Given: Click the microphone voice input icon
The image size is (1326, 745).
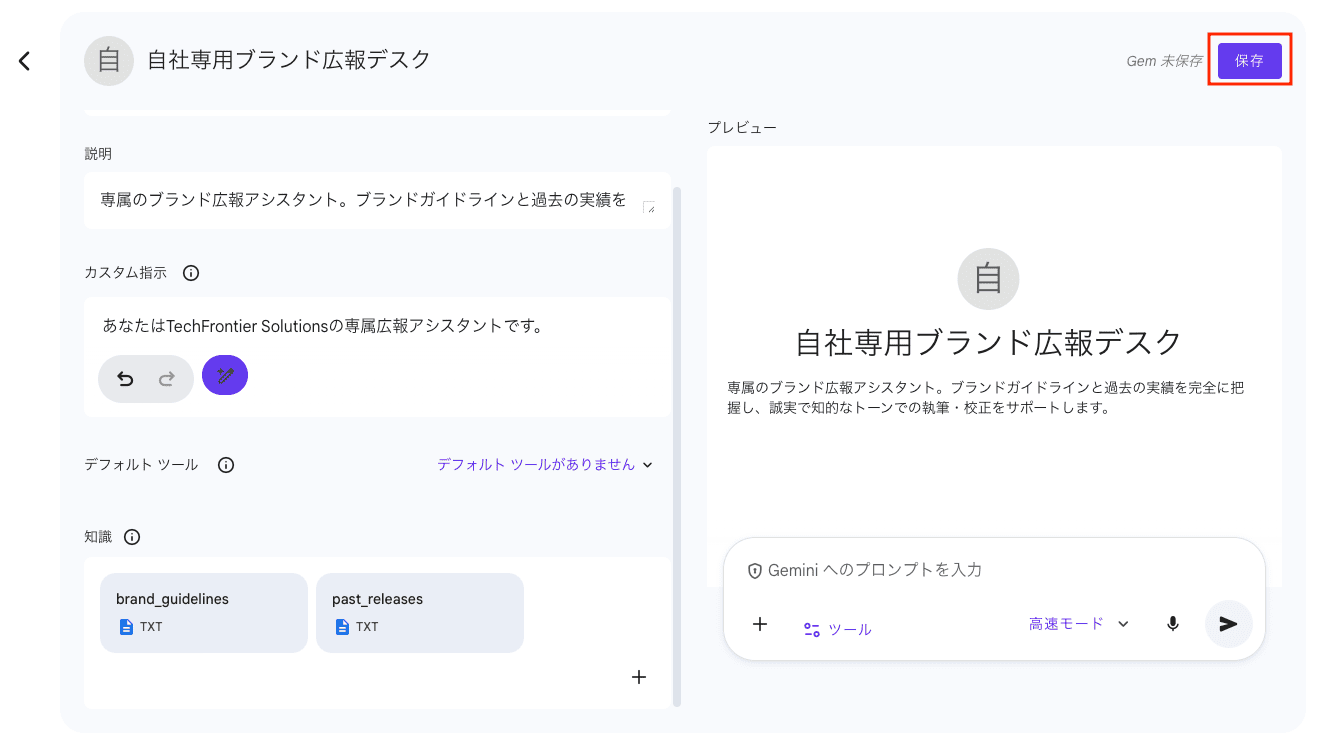Looking at the screenshot, I should click(x=1173, y=624).
